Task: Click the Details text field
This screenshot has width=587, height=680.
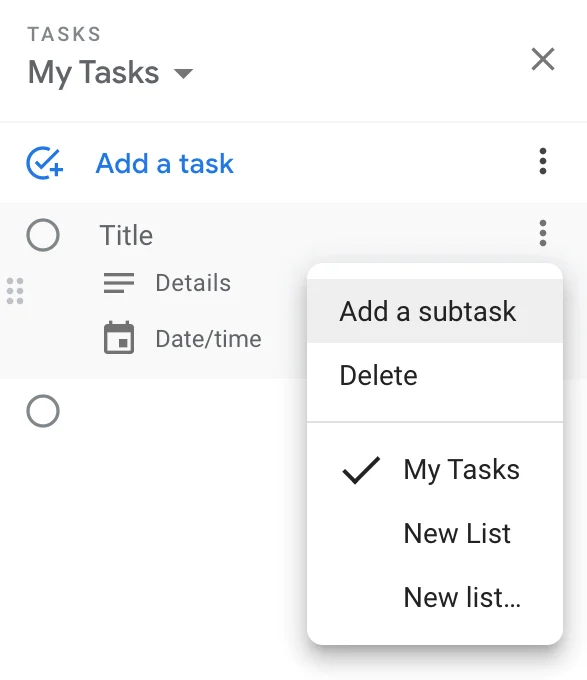Action: click(193, 283)
